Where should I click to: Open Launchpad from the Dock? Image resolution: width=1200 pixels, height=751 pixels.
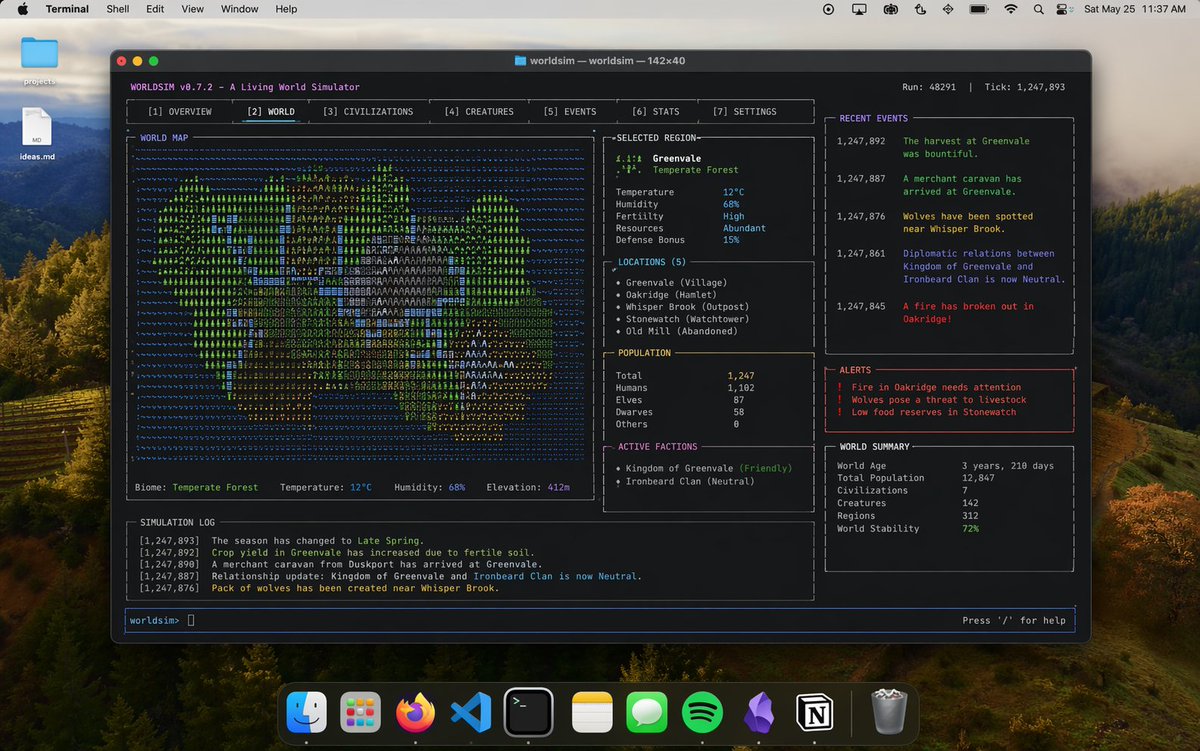(359, 712)
